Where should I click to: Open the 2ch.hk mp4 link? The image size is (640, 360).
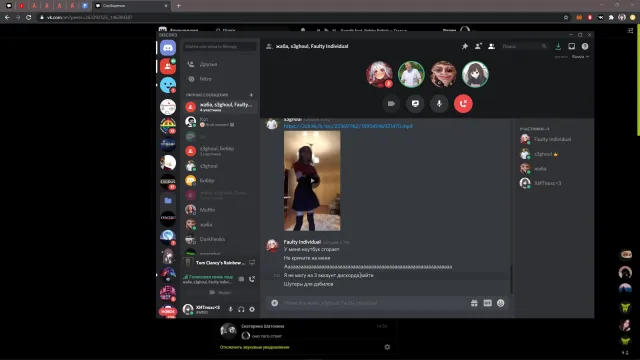click(x=348, y=126)
